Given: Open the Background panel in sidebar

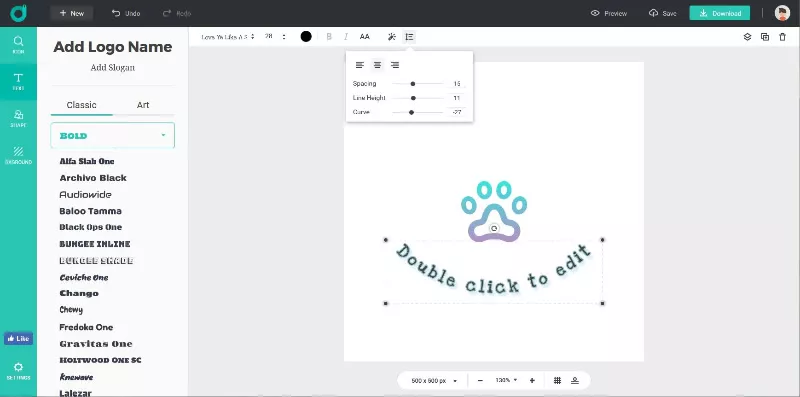Looking at the screenshot, I should click(18, 155).
